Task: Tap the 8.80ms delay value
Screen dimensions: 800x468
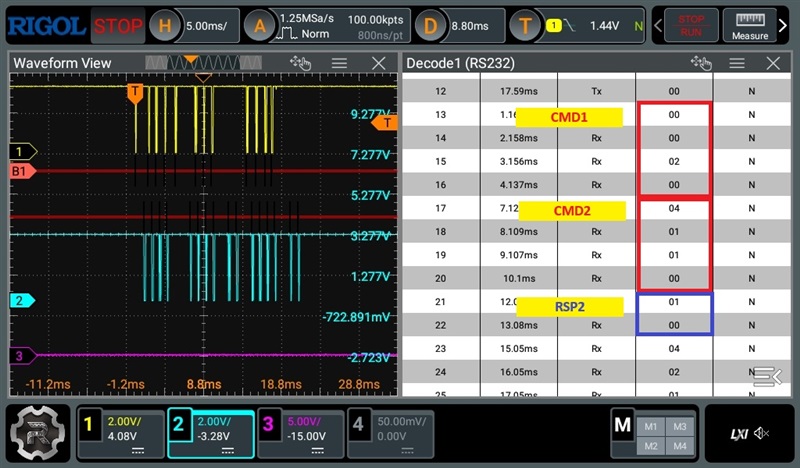Action: [469, 26]
